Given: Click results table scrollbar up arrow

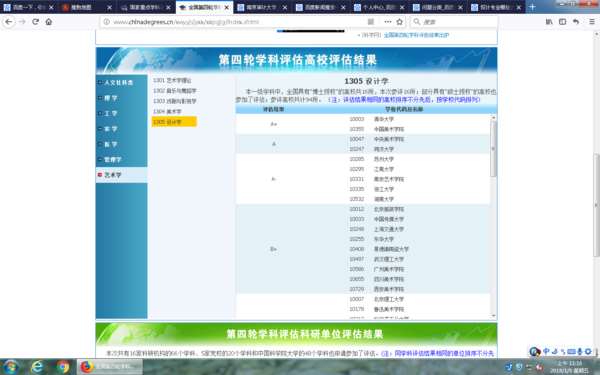Looking at the screenshot, I should coord(493,118).
